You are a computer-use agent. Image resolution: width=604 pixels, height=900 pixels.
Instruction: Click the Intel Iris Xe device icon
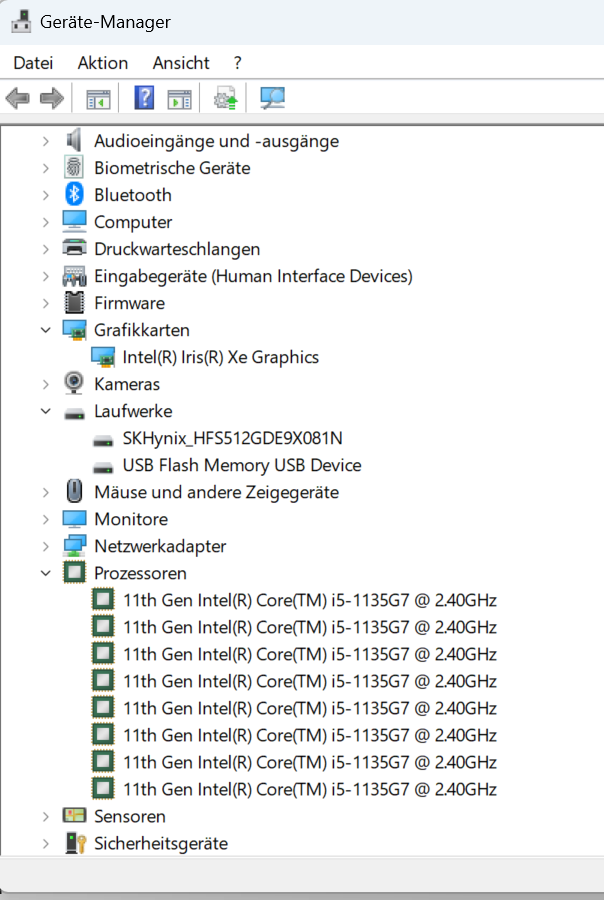click(103, 357)
